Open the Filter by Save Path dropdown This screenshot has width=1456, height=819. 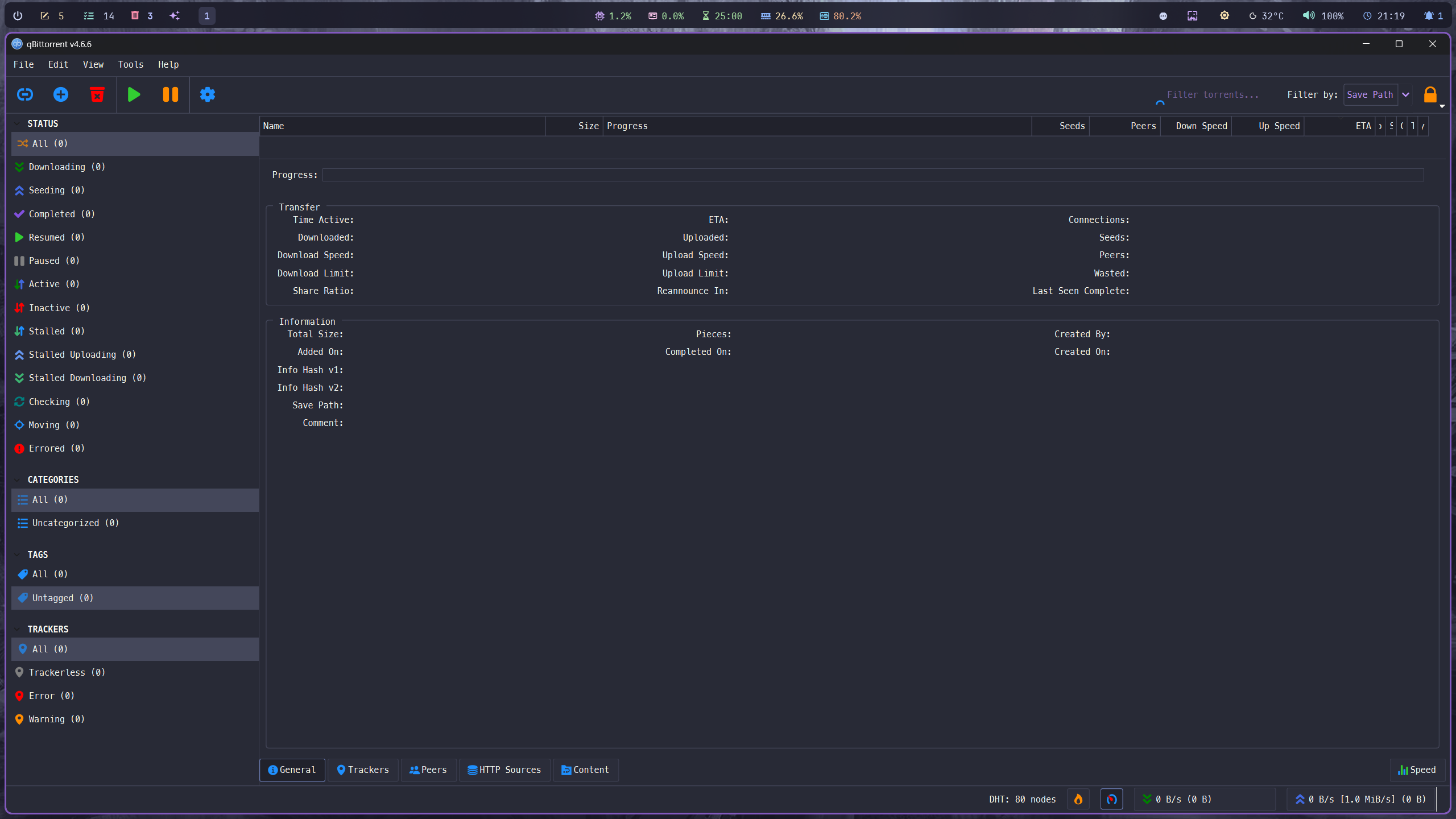pos(1378,94)
